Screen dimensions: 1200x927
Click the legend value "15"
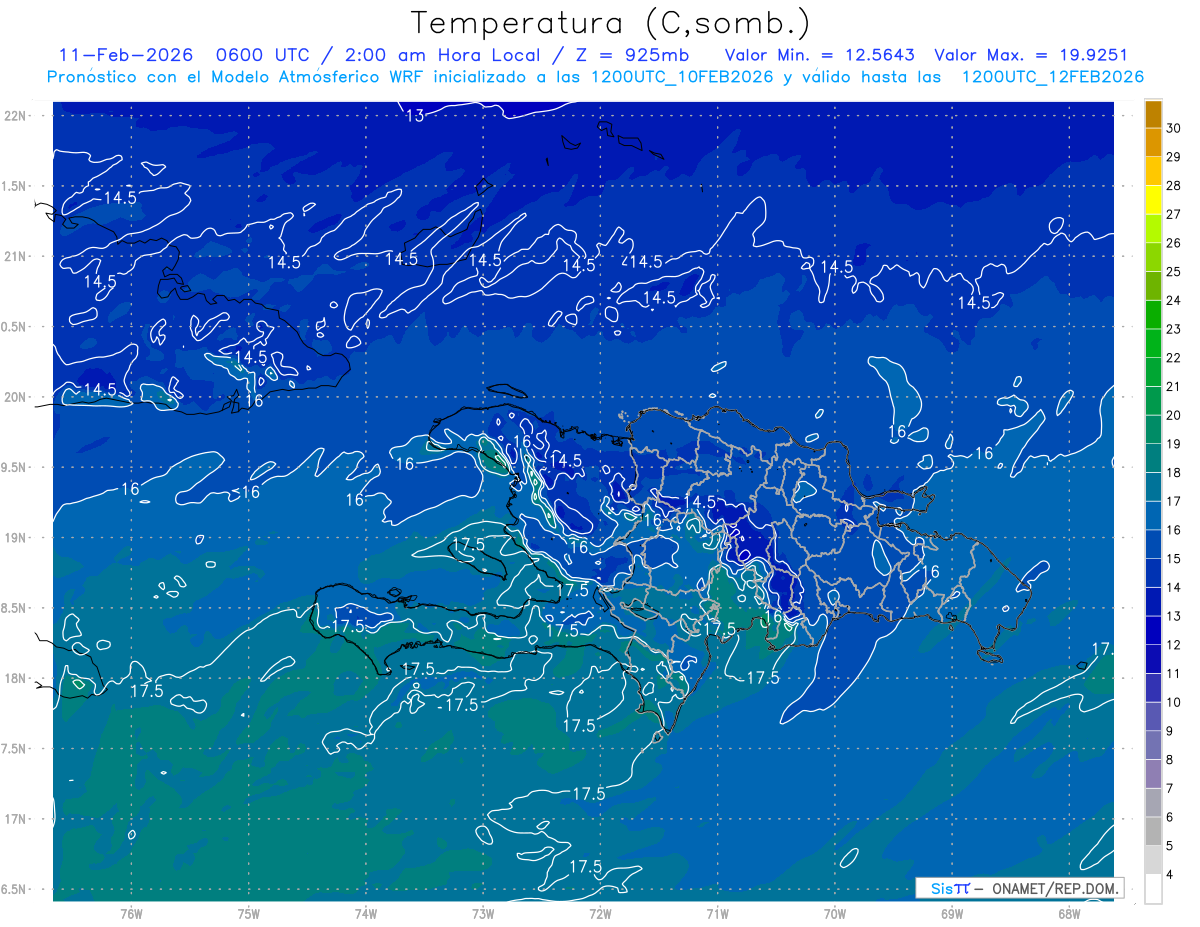(x=1175, y=558)
